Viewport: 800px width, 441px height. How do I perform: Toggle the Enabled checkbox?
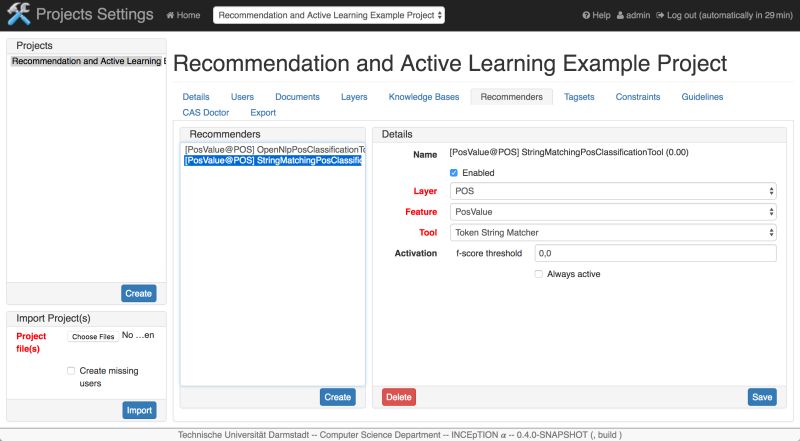[454, 173]
